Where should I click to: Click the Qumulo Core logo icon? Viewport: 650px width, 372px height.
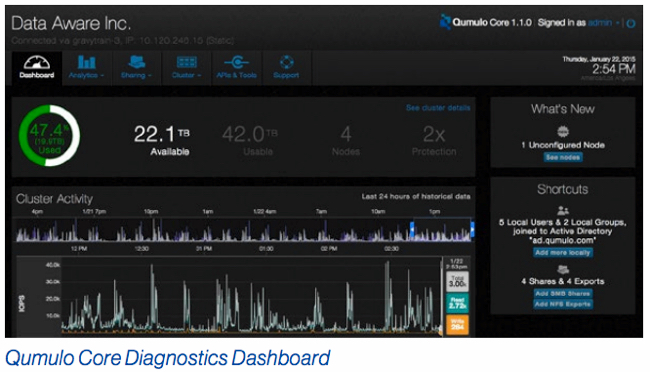click(x=445, y=22)
